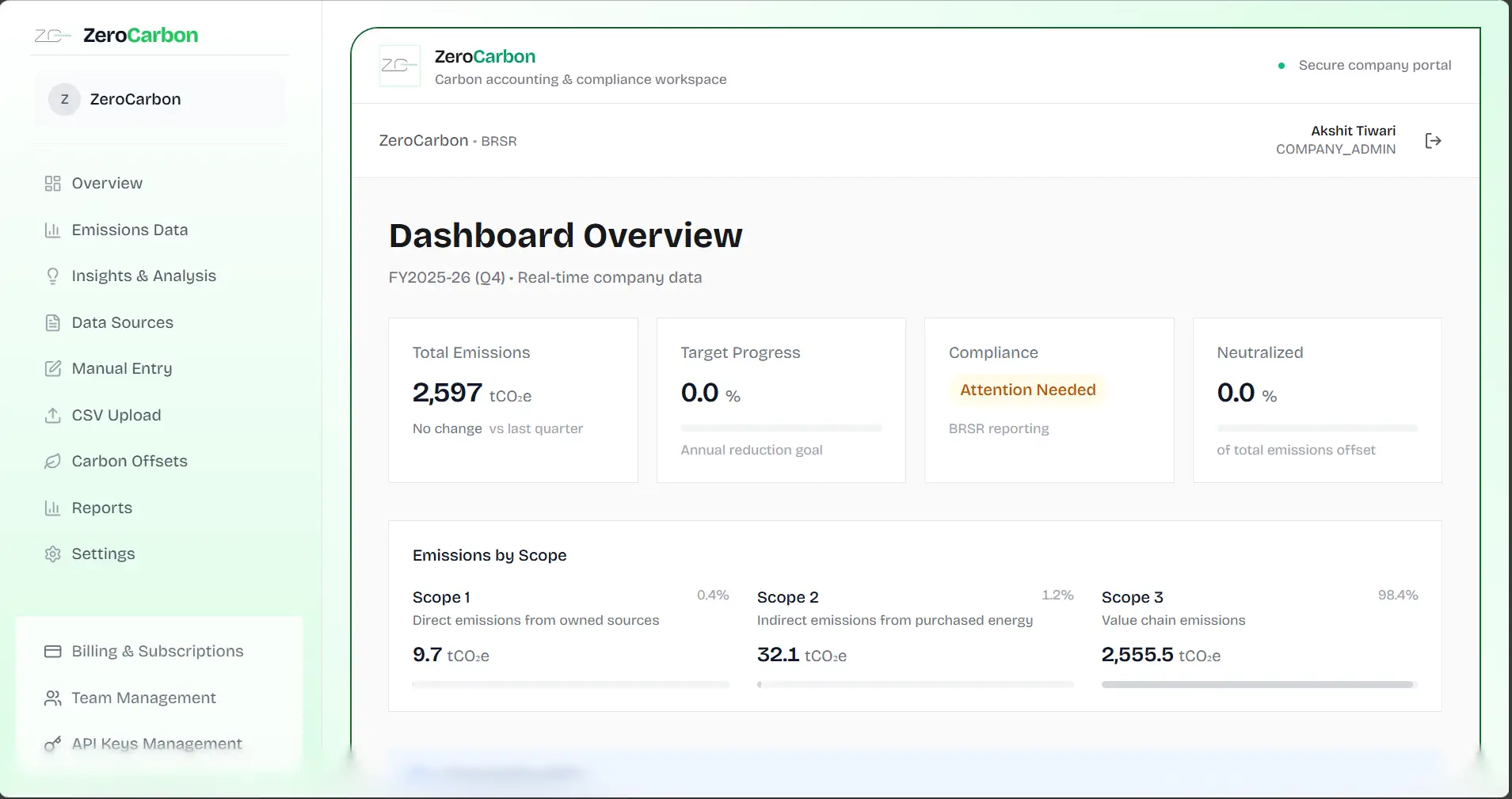Click the ZeroCarbon Z avatar
1512x799 pixels.
pyautogui.click(x=64, y=99)
